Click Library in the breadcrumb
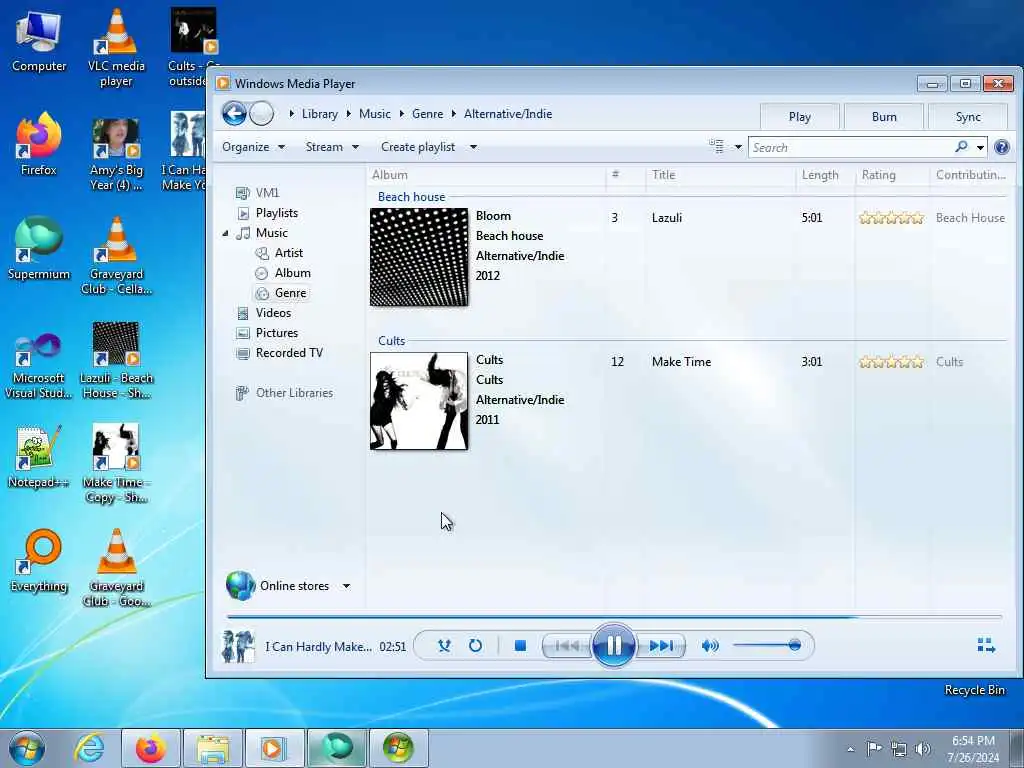 pos(319,114)
